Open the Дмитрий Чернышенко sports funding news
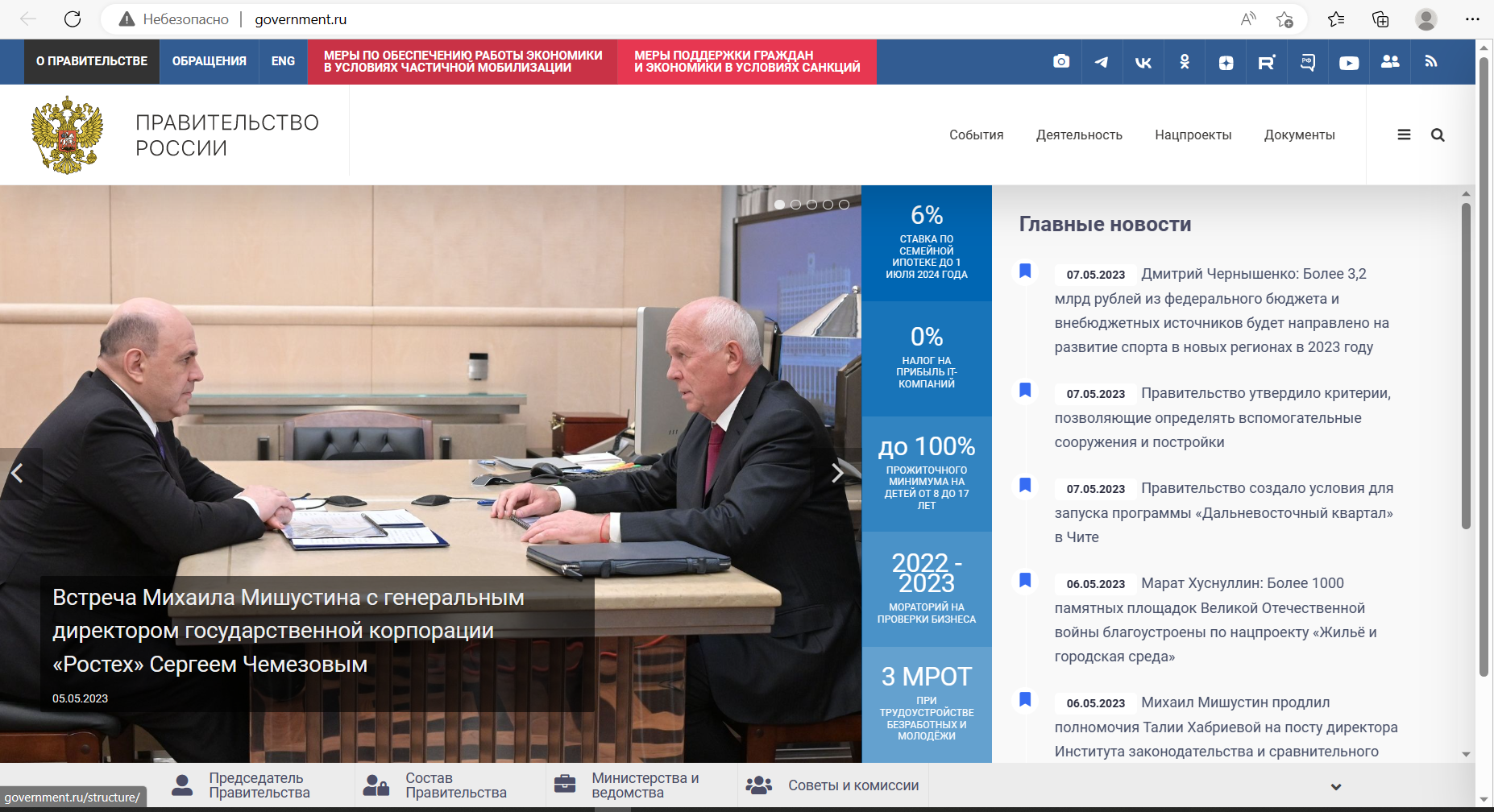This screenshot has width=1494, height=812. click(1222, 310)
